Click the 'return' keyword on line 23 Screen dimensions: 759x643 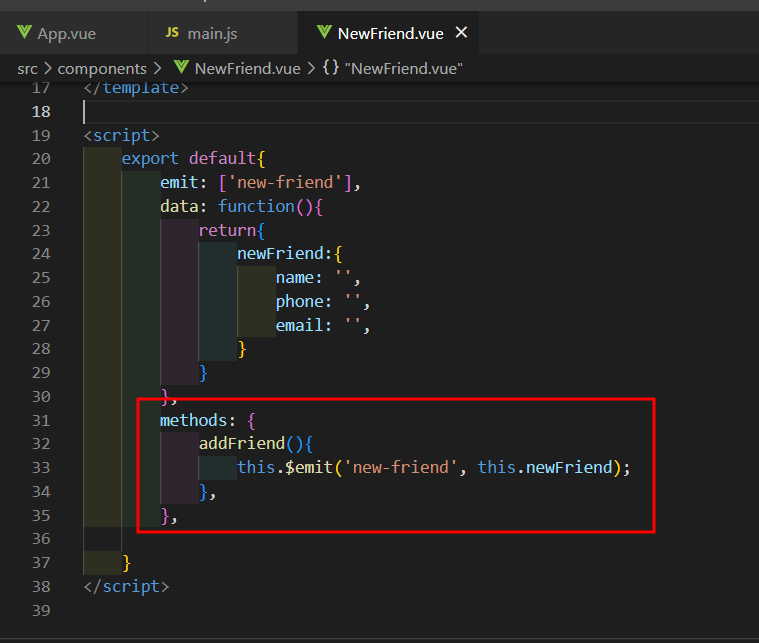pyautogui.click(x=227, y=230)
